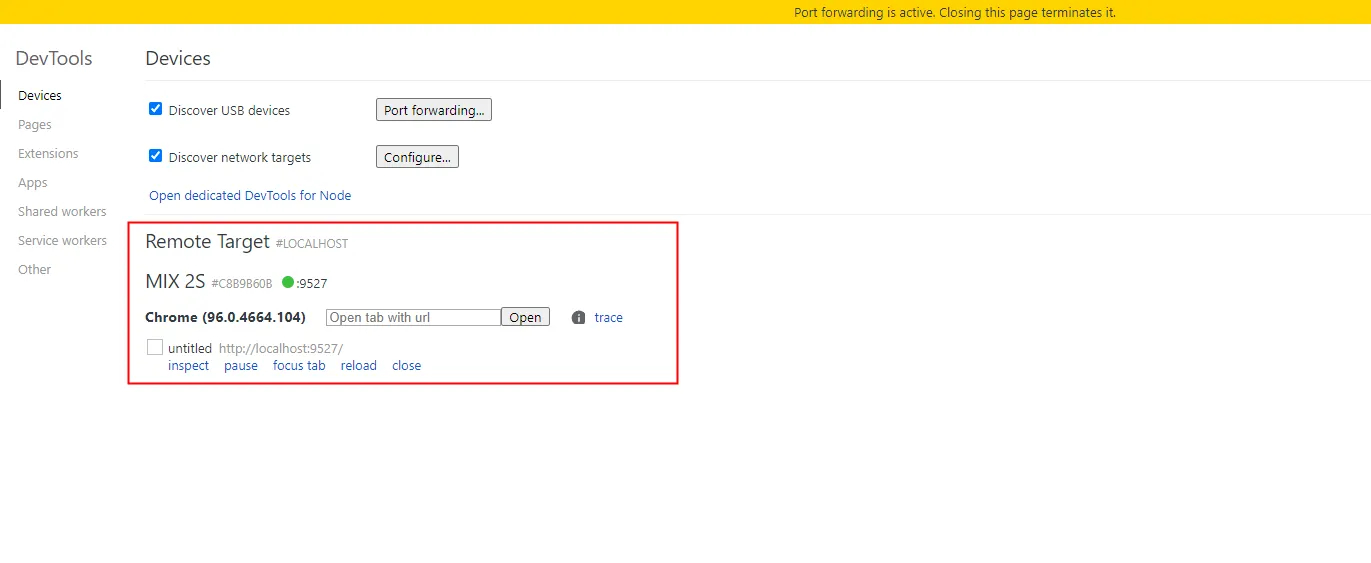The width and height of the screenshot is (1371, 563).
Task: Open the Devices section in sidebar
Action: coord(40,96)
